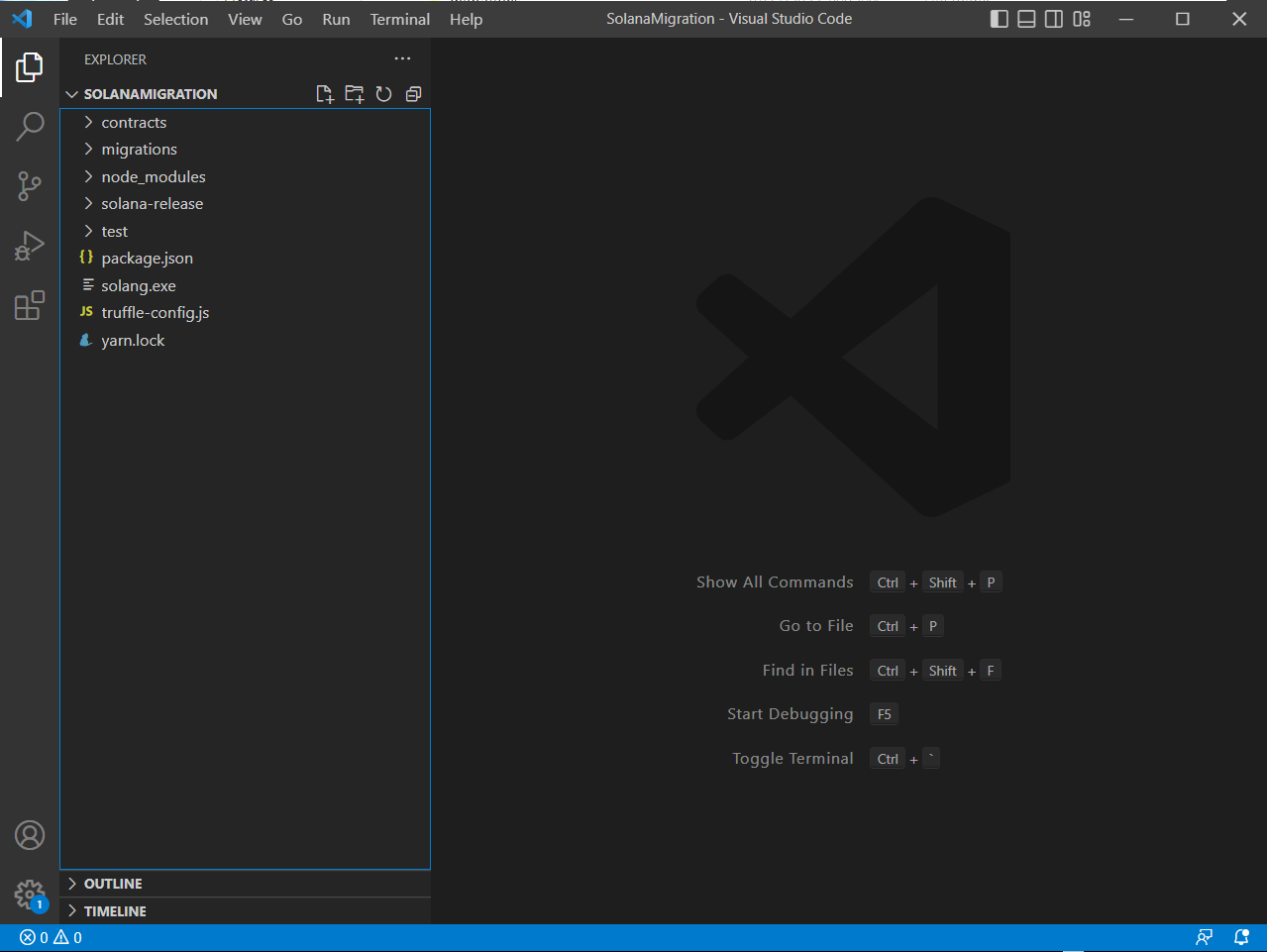The width and height of the screenshot is (1267, 952).
Task: Refresh the Explorer tree
Action: pos(383,94)
